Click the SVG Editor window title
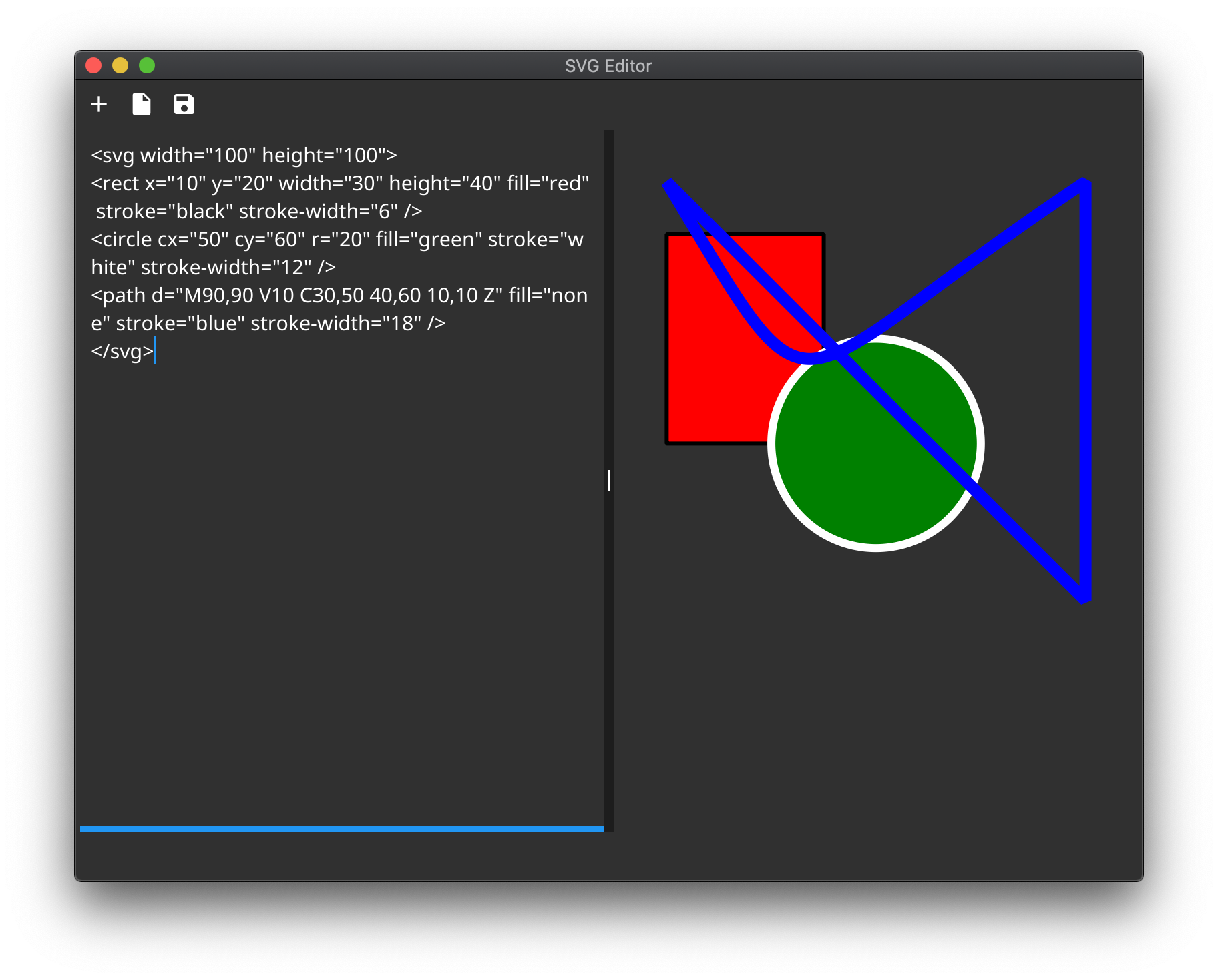The width and height of the screenshot is (1218, 980). 608,66
